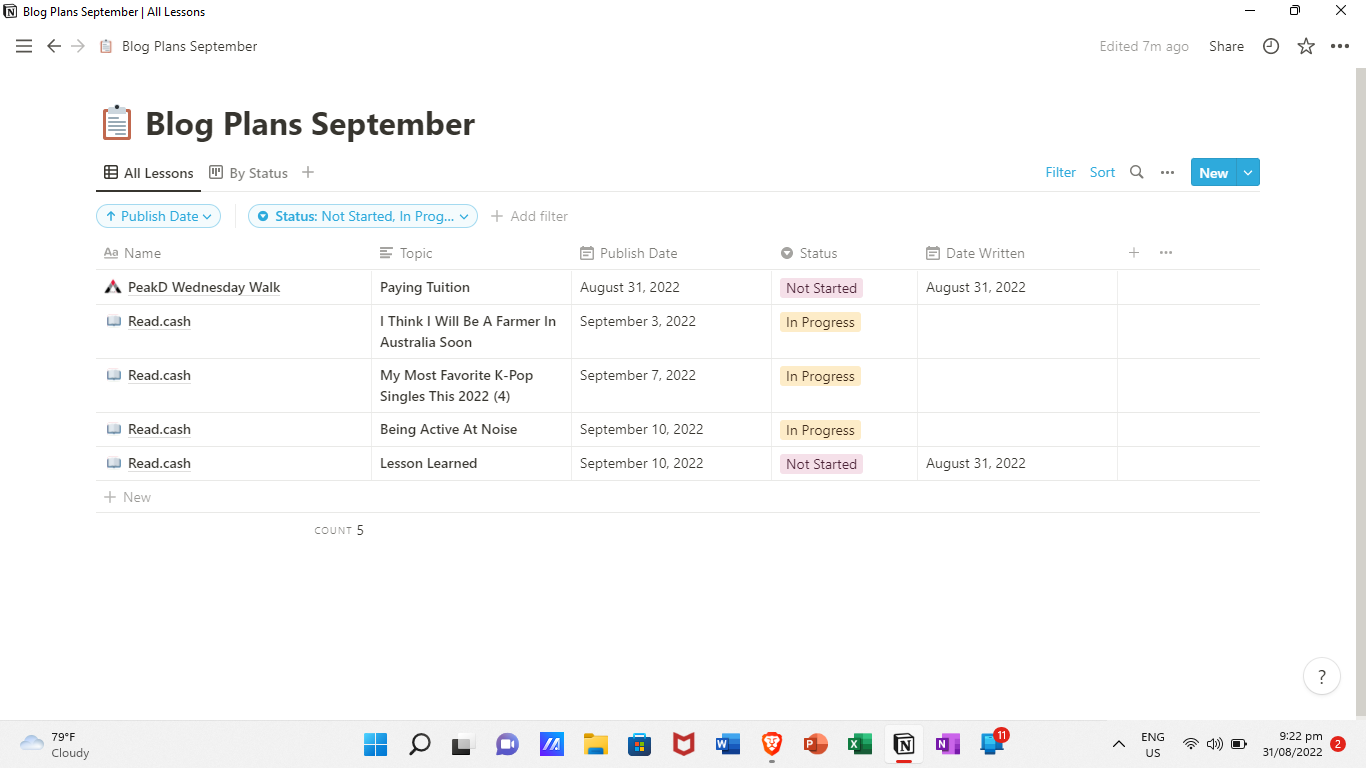1366x768 pixels.
Task: Open taskbar Search
Action: pos(420,744)
